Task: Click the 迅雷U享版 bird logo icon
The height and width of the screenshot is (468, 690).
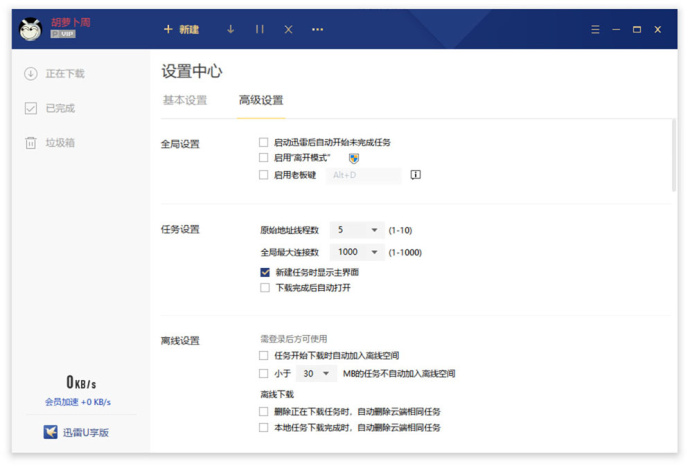Action: pyautogui.click(x=51, y=432)
